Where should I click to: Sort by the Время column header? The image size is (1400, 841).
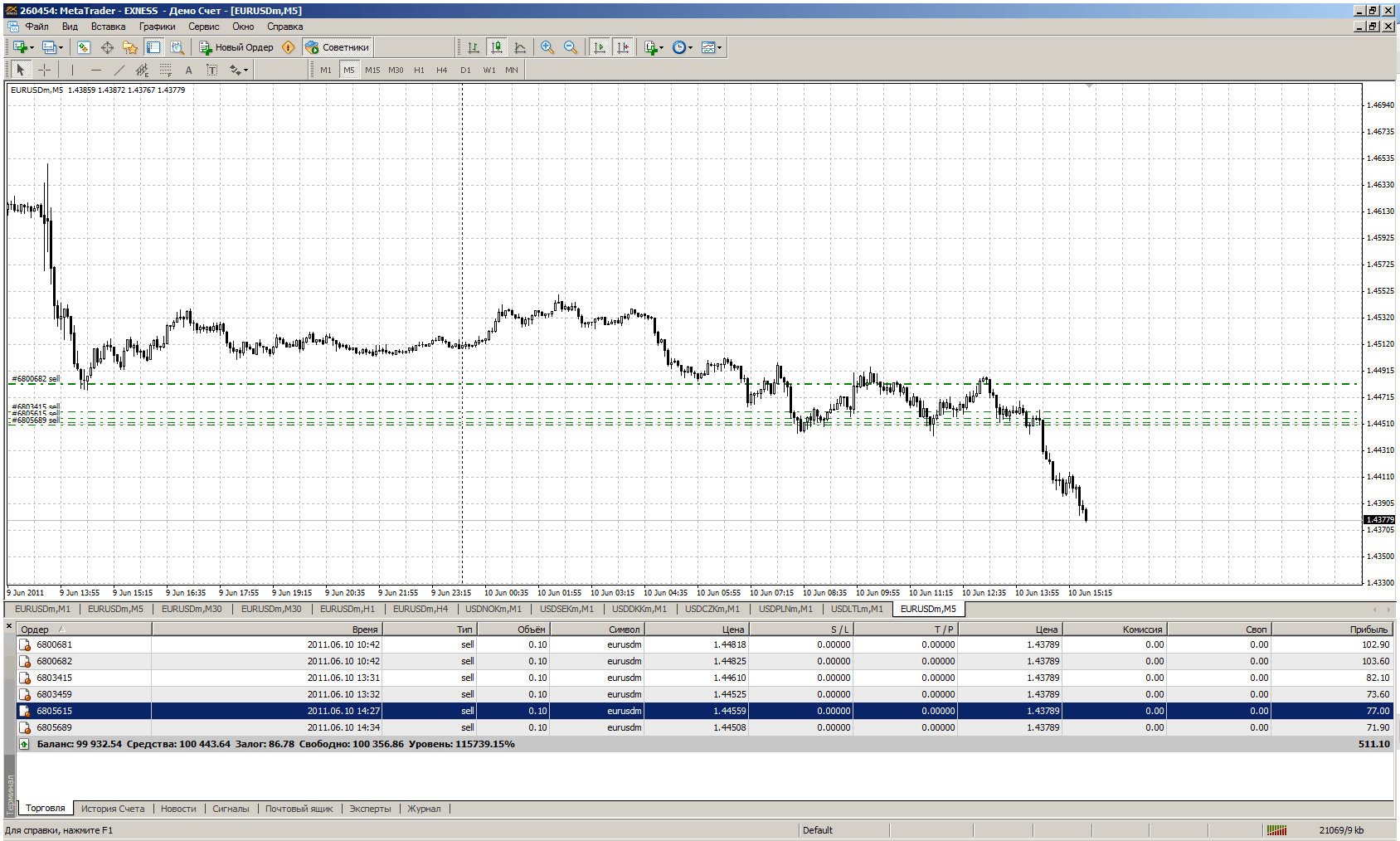coord(266,630)
